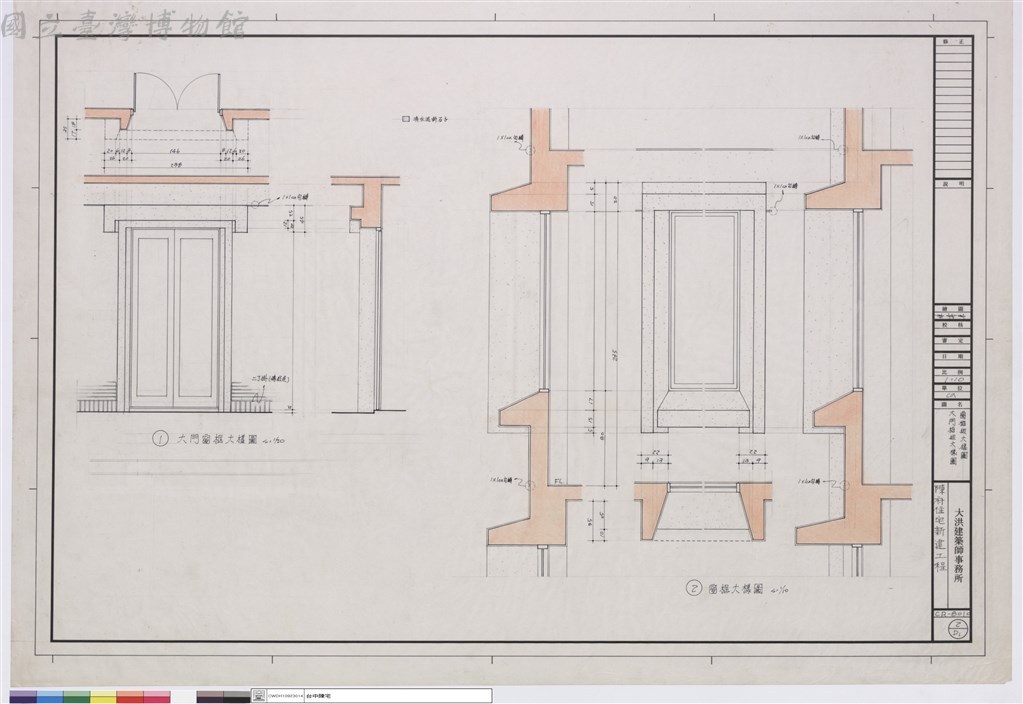Screen dimensions: 1023x704
Task: Click the circled number 2 drawing marker
Action: pos(694,589)
